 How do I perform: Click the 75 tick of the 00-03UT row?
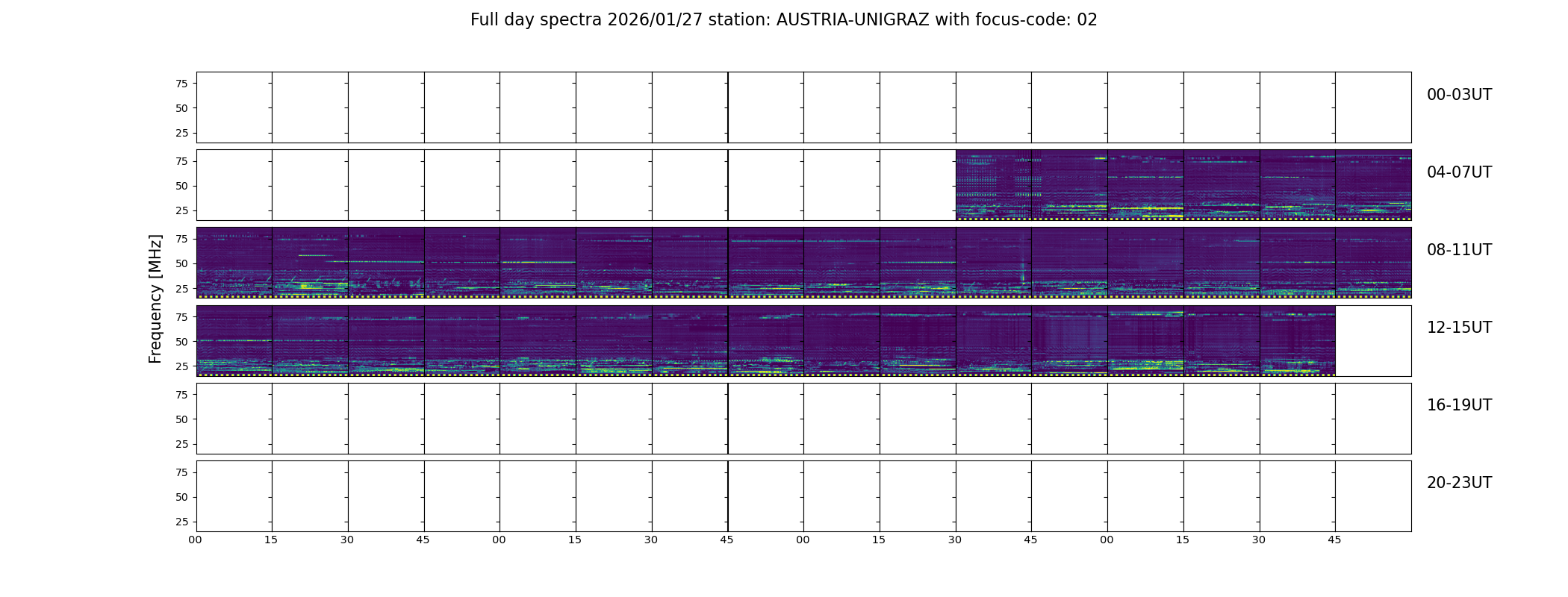click(x=181, y=84)
